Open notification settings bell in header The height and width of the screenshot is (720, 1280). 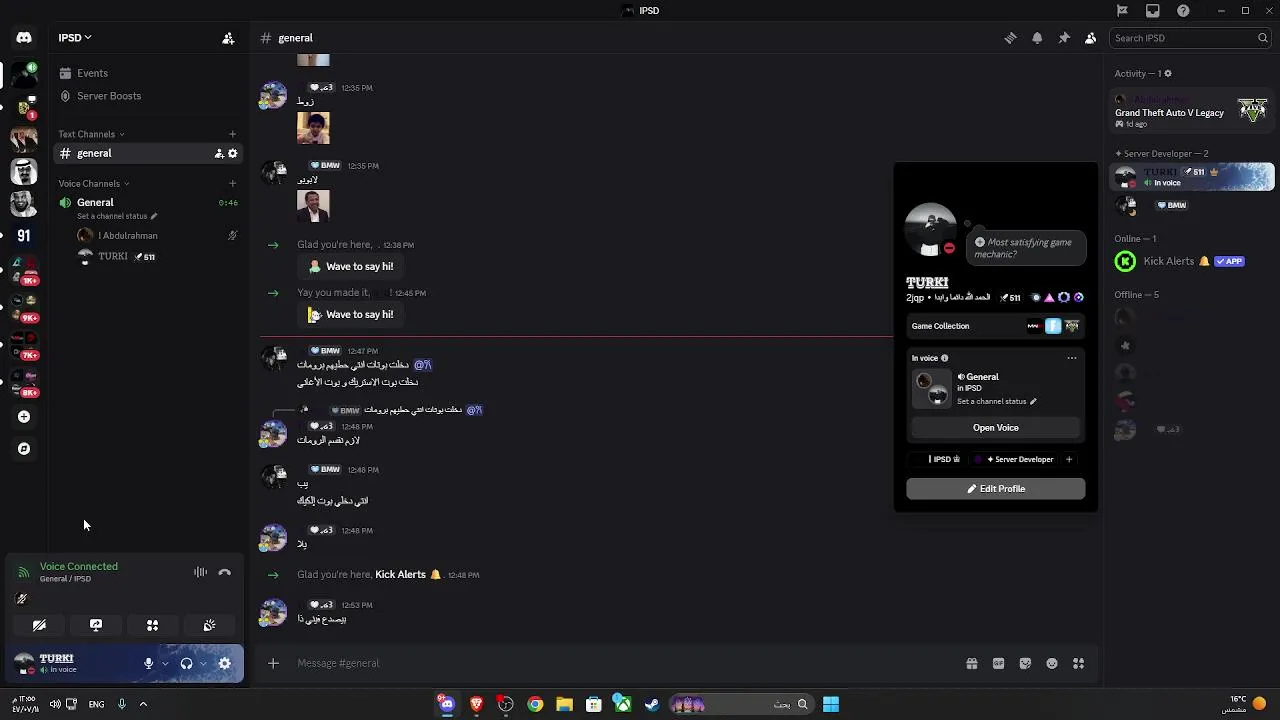(1037, 38)
